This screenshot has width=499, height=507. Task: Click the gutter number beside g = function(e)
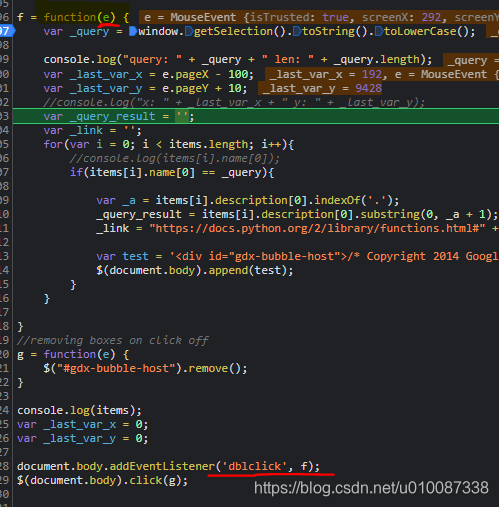click(5, 354)
